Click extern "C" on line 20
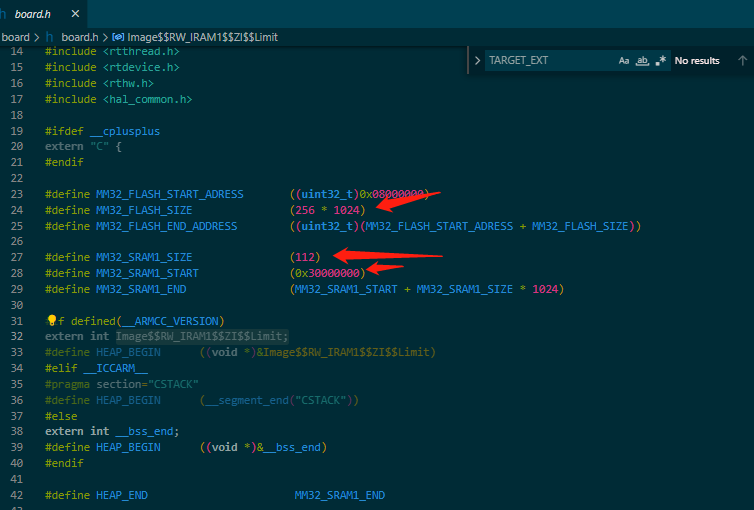The height and width of the screenshot is (510, 754). (x=77, y=146)
